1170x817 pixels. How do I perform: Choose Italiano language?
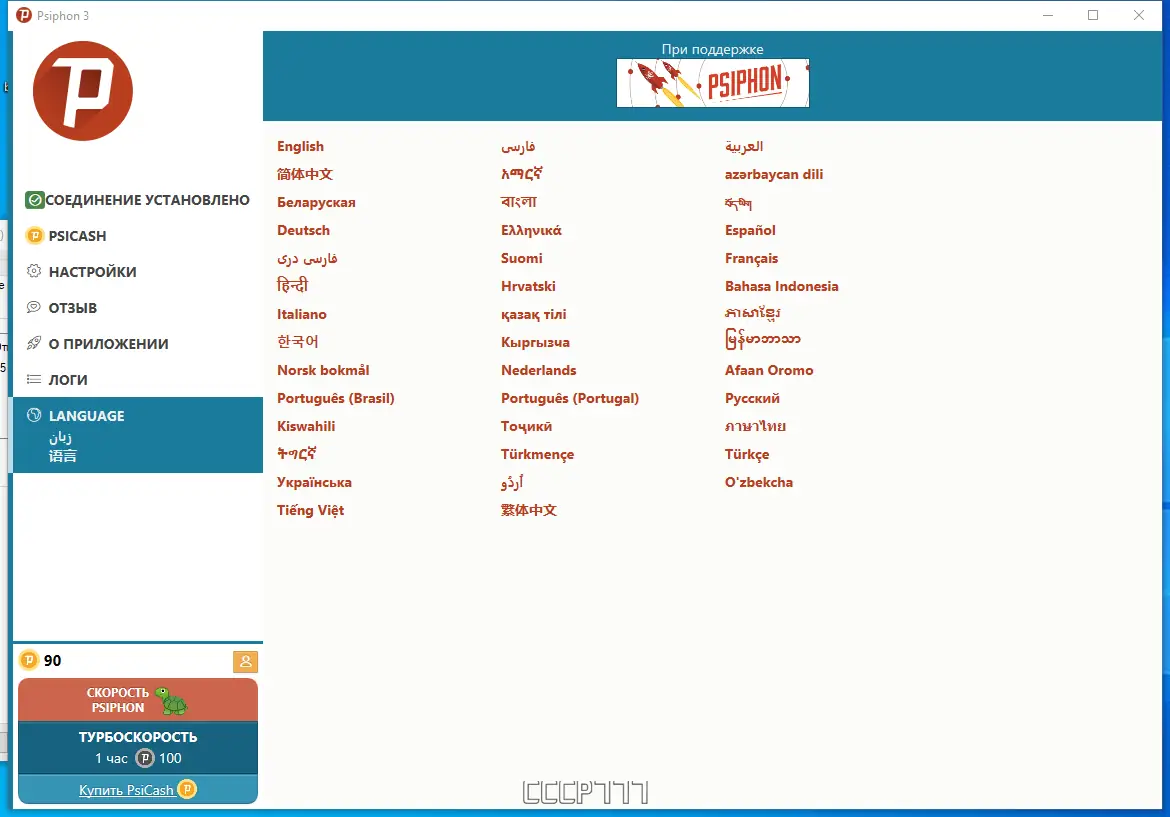point(301,314)
